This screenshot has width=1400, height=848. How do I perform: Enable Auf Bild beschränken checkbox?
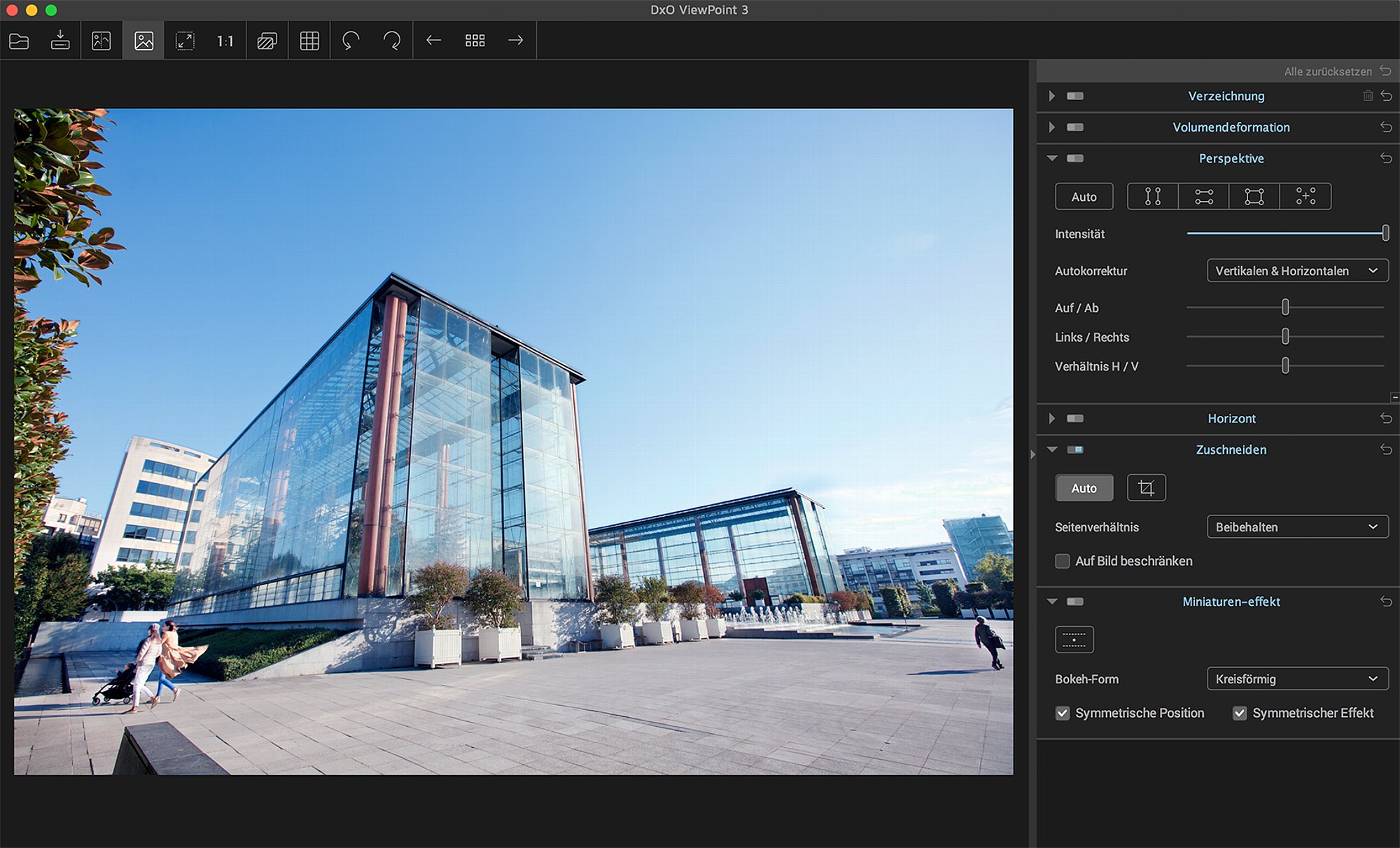pos(1063,561)
